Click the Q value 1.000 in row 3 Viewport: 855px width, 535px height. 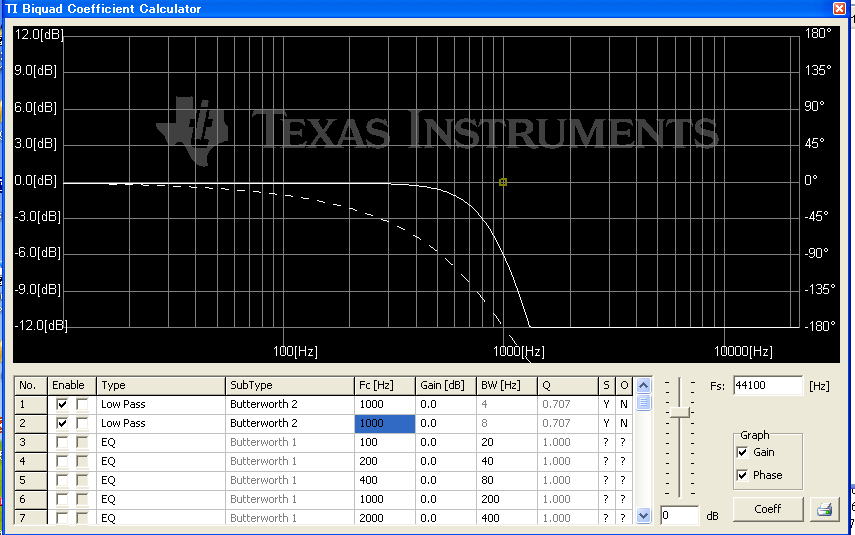tap(568, 442)
